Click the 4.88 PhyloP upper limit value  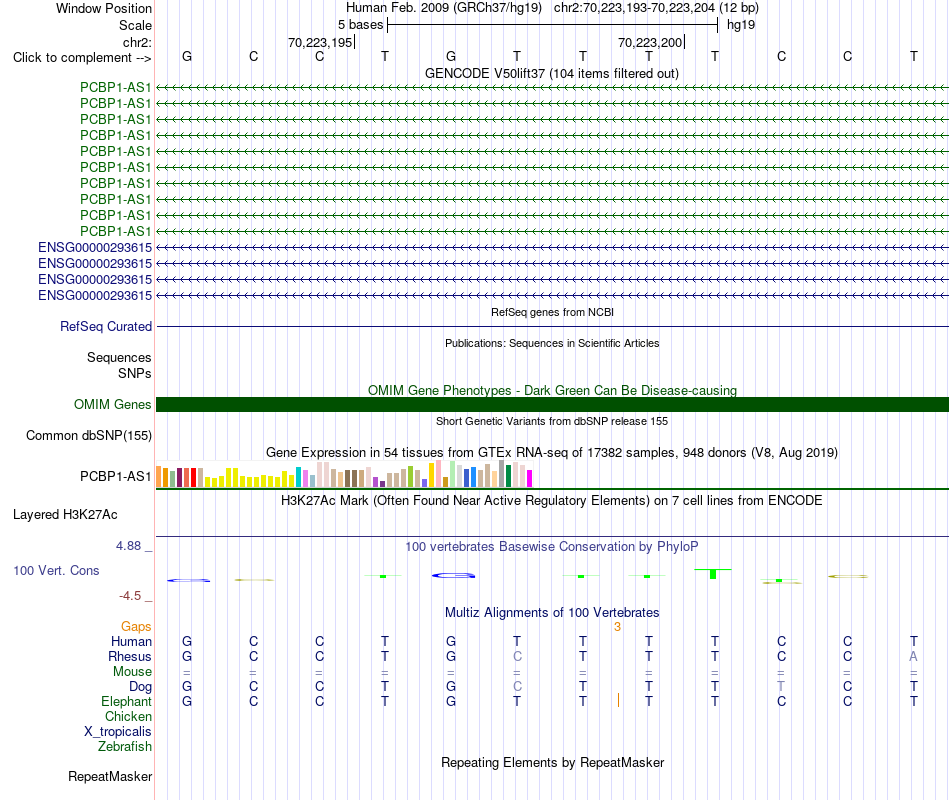[128, 546]
